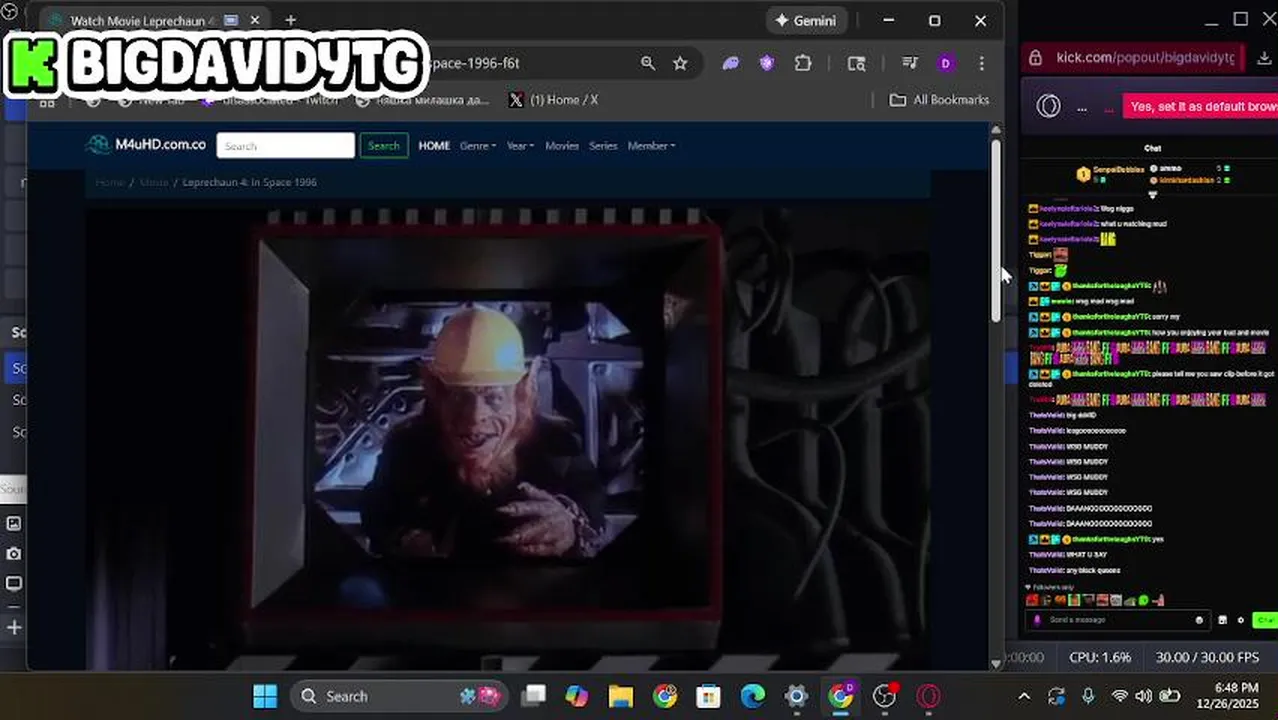Open the purple shield extension icon

(x=767, y=63)
